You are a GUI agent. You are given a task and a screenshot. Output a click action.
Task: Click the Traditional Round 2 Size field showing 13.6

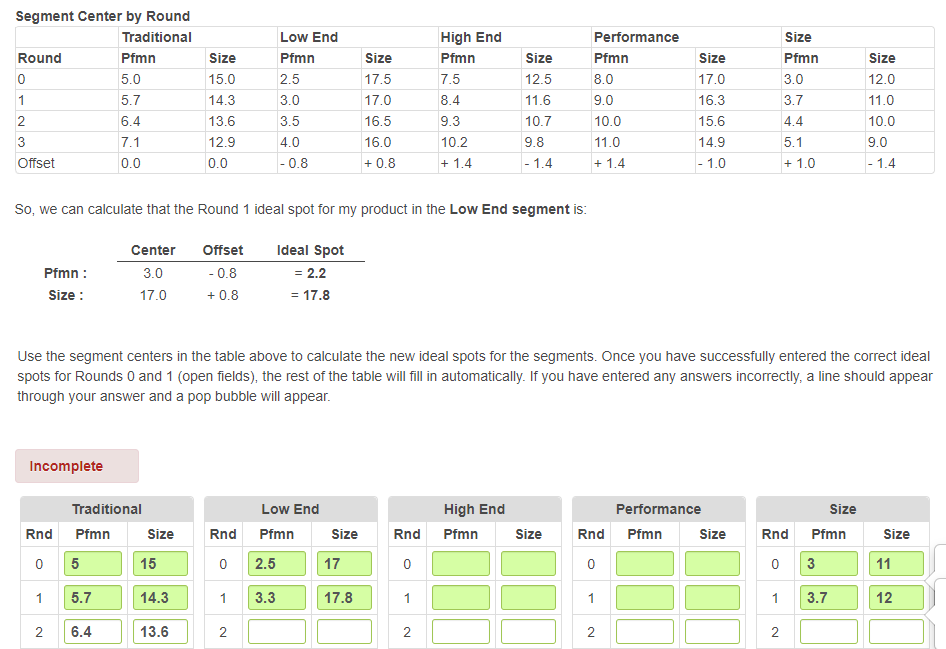160,631
